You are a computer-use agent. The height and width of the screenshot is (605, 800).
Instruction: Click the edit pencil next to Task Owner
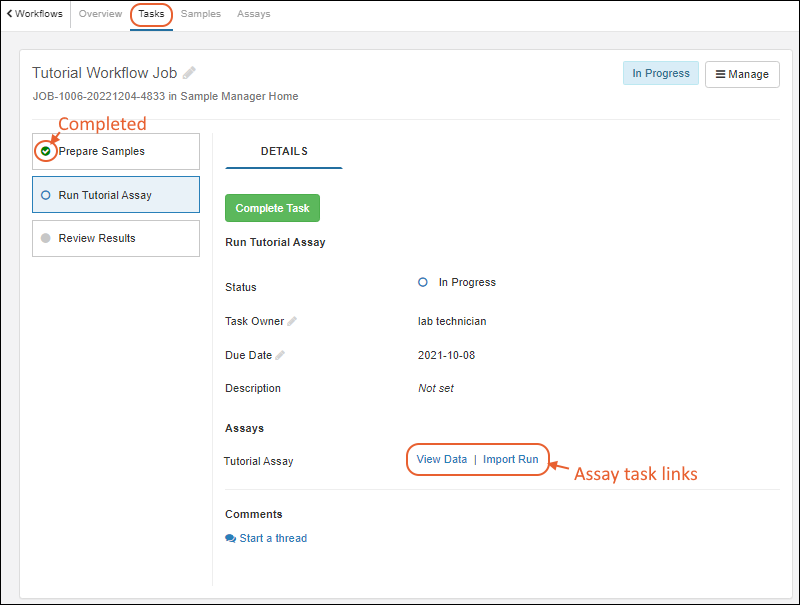point(292,321)
